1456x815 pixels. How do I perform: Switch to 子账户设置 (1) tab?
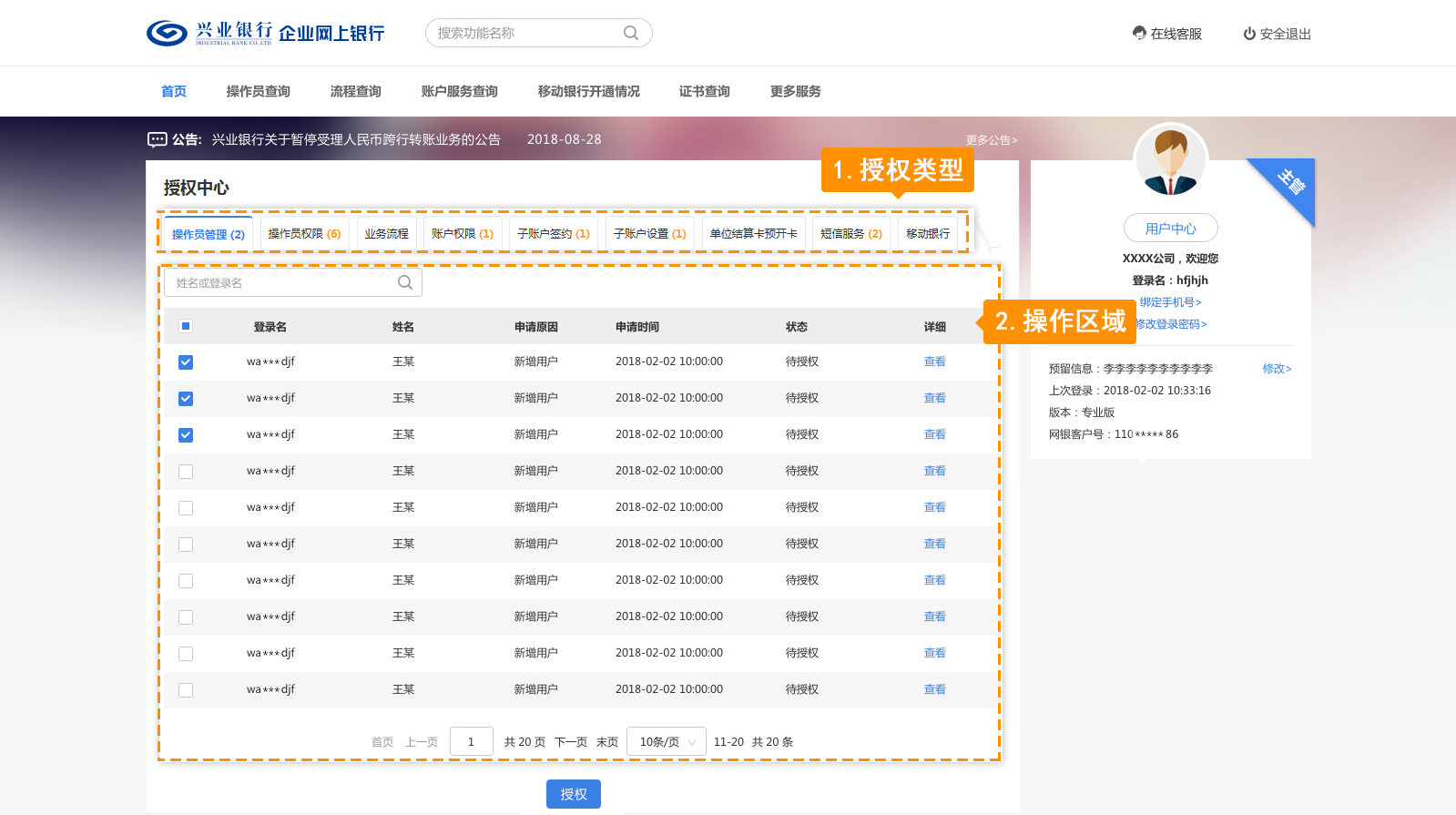pyautogui.click(x=650, y=233)
